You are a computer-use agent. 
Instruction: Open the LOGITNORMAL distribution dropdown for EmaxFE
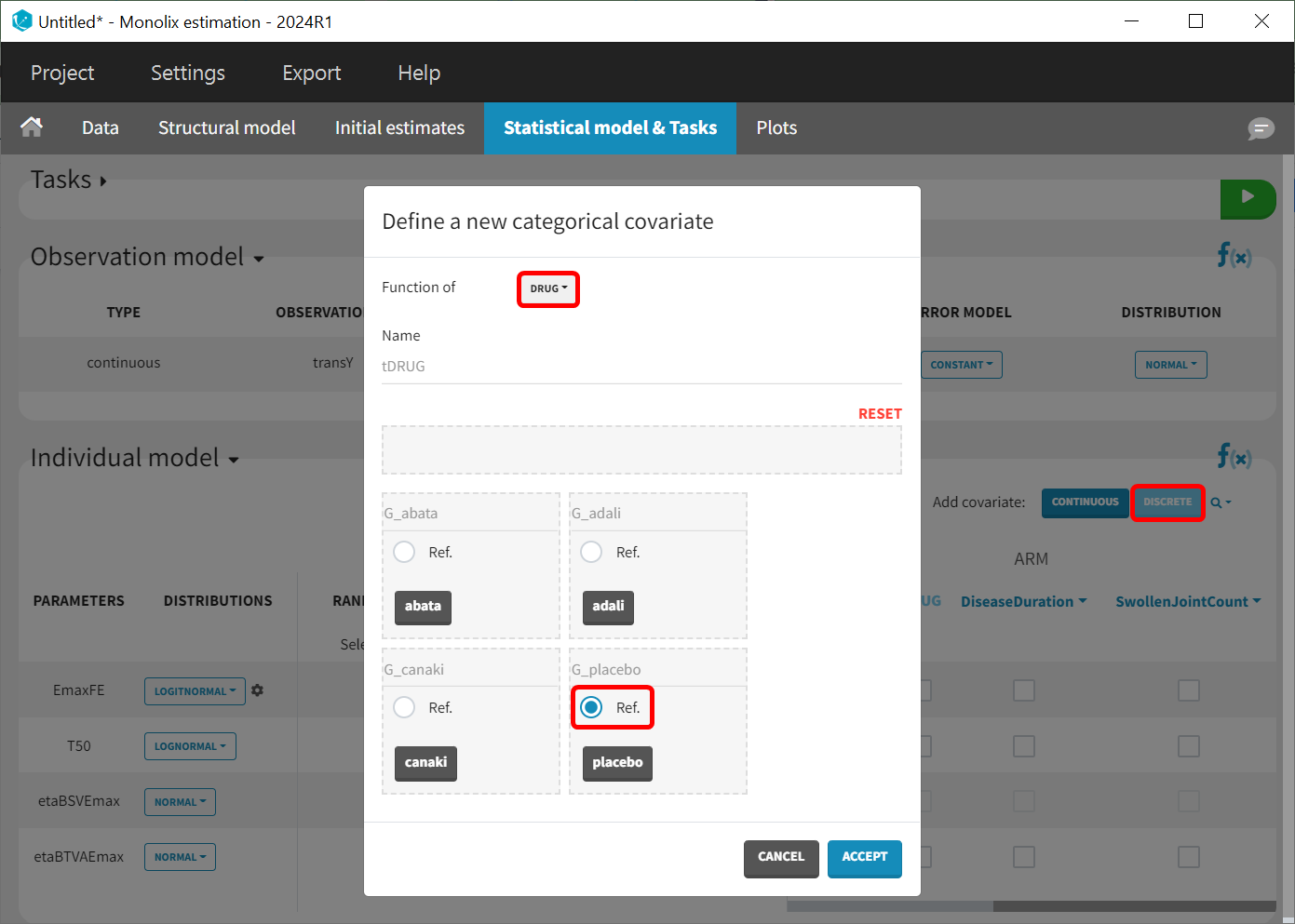(195, 691)
